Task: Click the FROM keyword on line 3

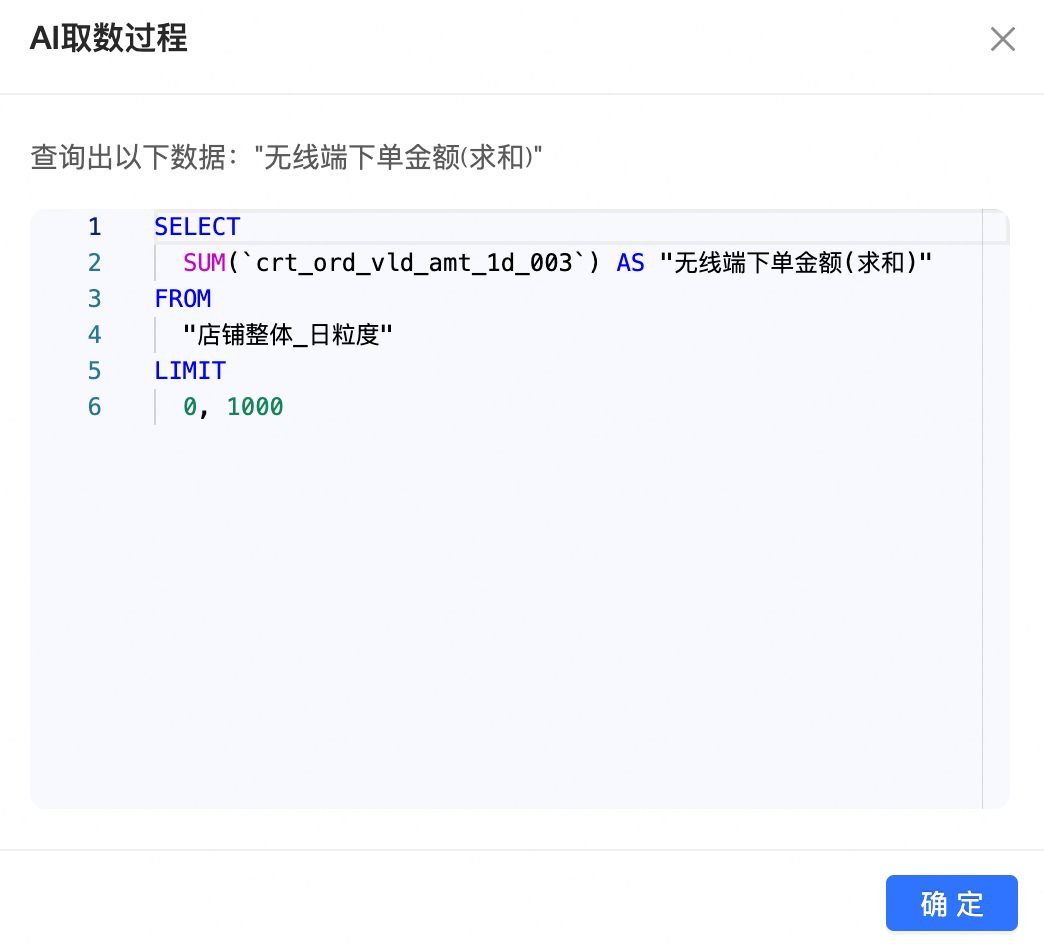Action: pos(182,298)
